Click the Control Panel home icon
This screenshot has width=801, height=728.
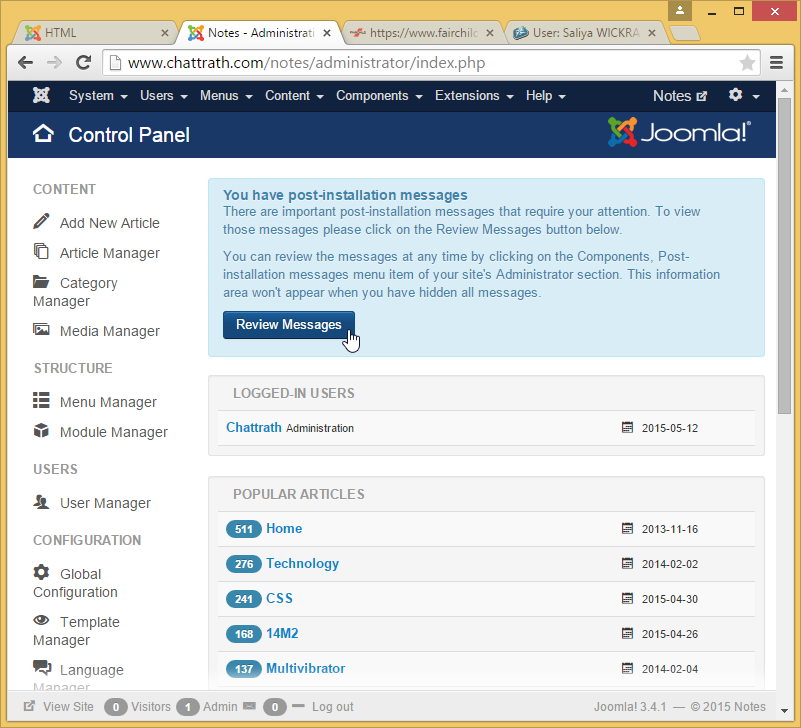[43, 134]
